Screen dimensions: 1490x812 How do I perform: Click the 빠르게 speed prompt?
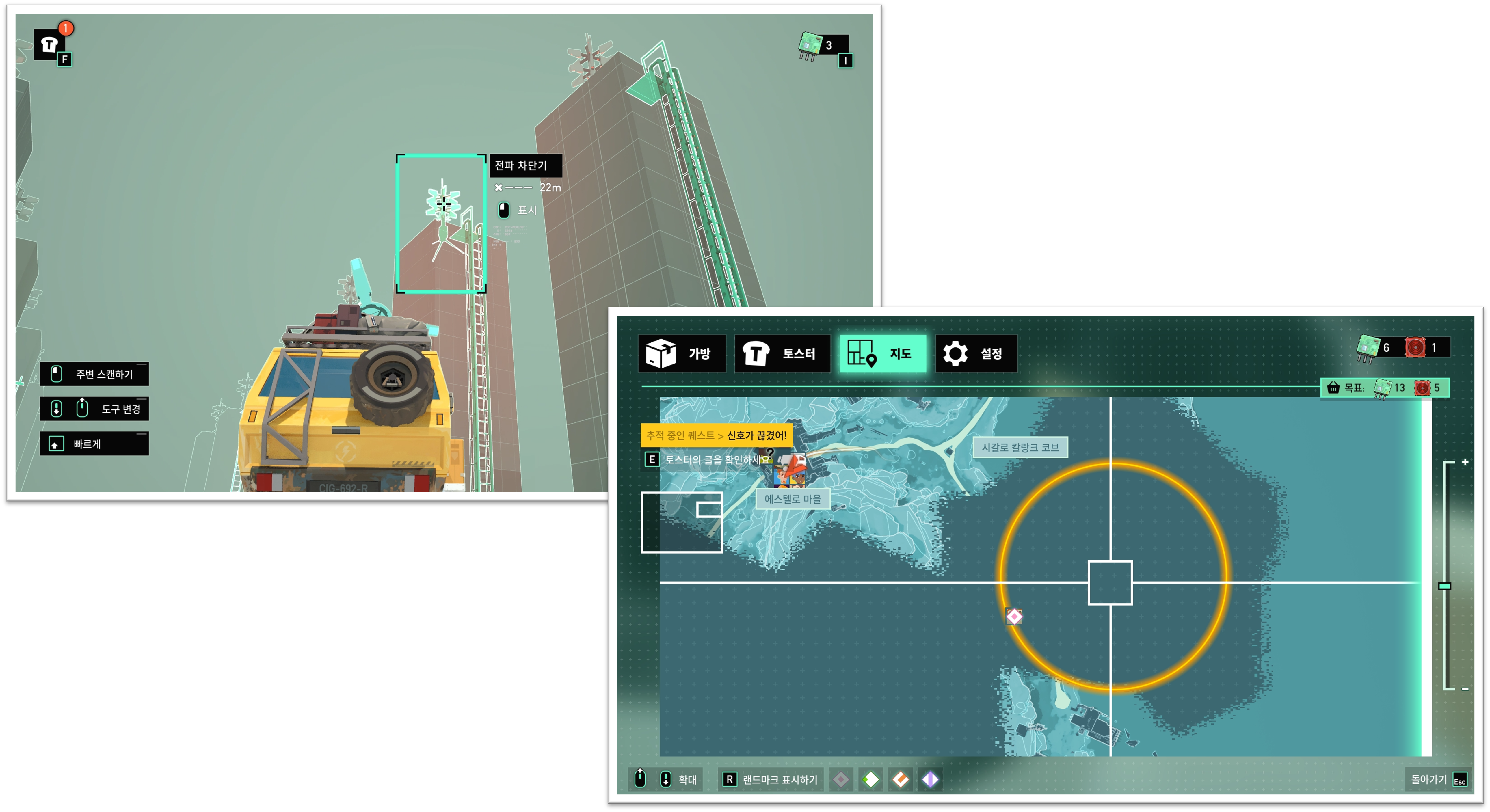[94, 444]
